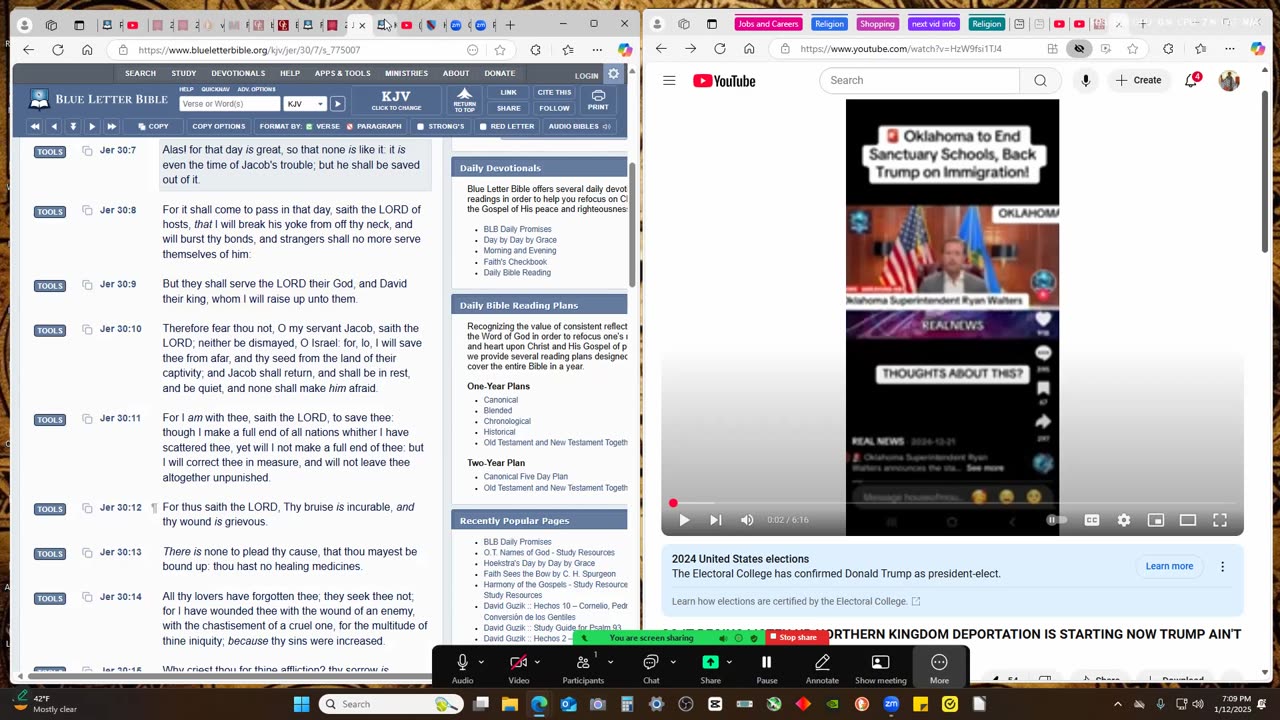Switch to Shopping tab group
This screenshot has height=720, width=1280.
click(x=877, y=24)
